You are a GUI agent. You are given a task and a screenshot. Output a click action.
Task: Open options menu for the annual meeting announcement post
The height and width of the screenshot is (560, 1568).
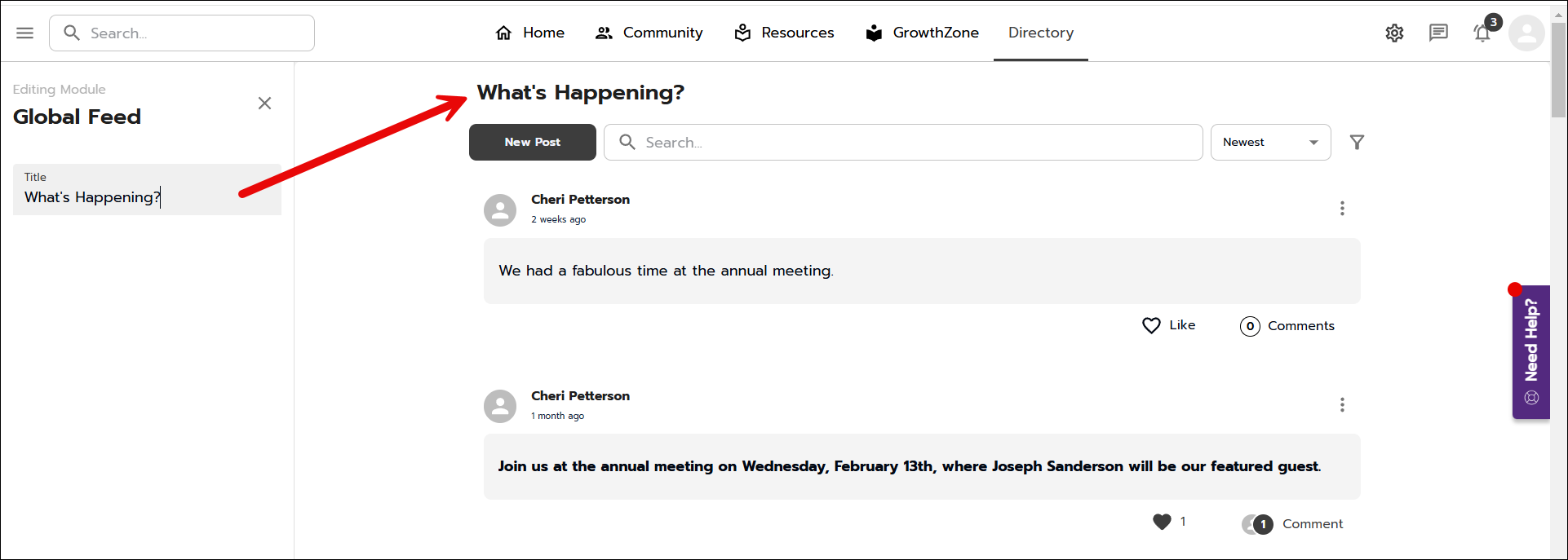(x=1342, y=405)
